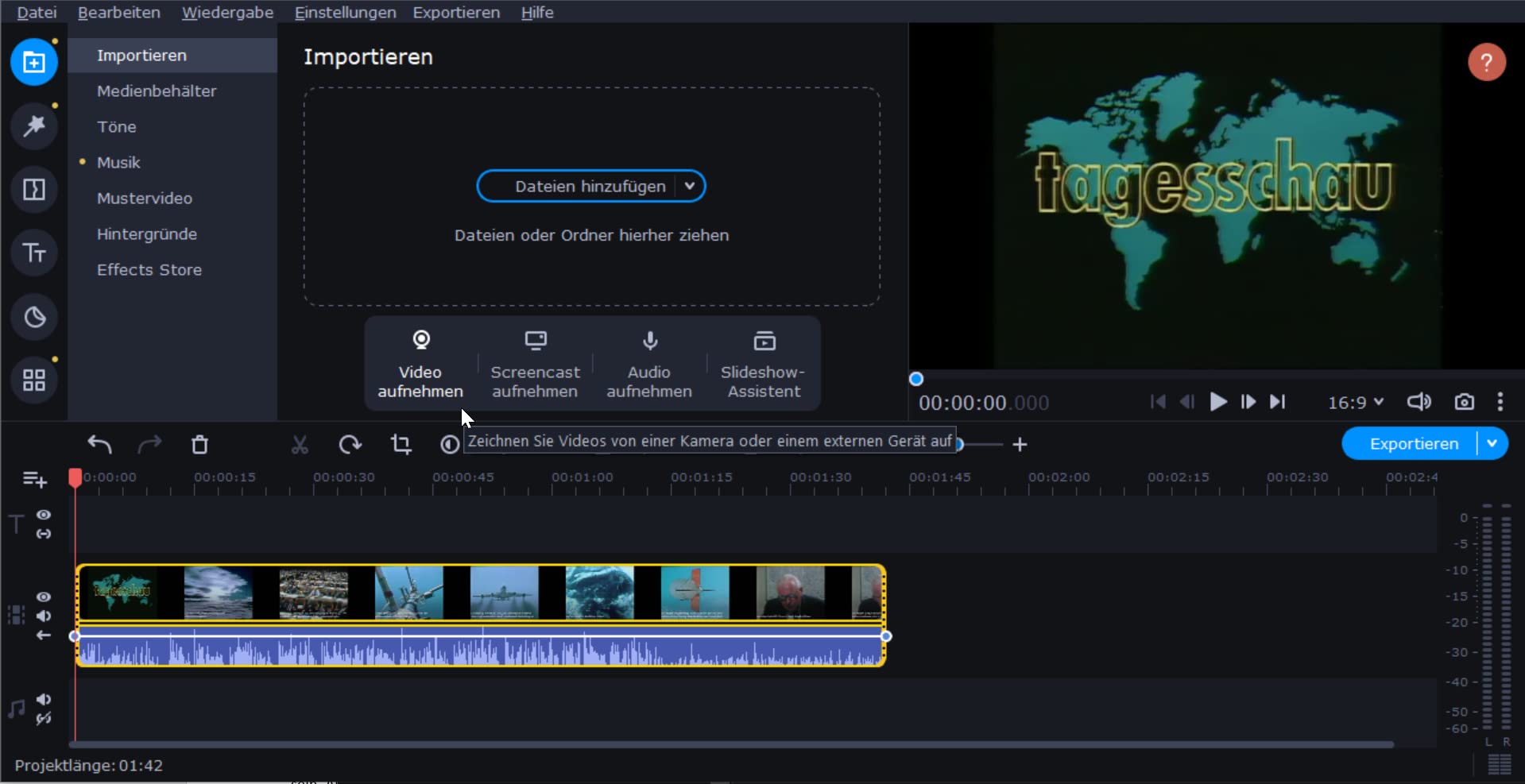Open the Transitions sidebar icon
The height and width of the screenshot is (784, 1525).
34,189
